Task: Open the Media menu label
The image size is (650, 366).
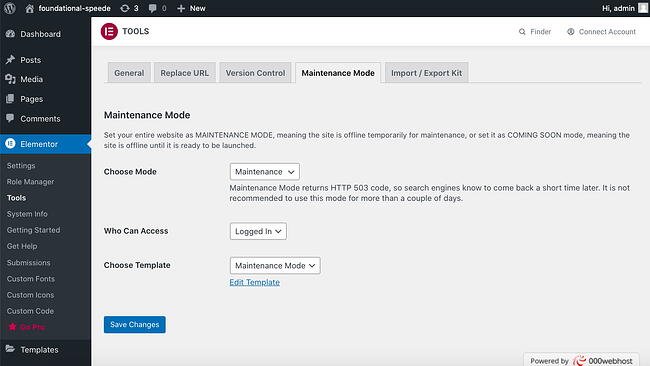Action: point(32,79)
